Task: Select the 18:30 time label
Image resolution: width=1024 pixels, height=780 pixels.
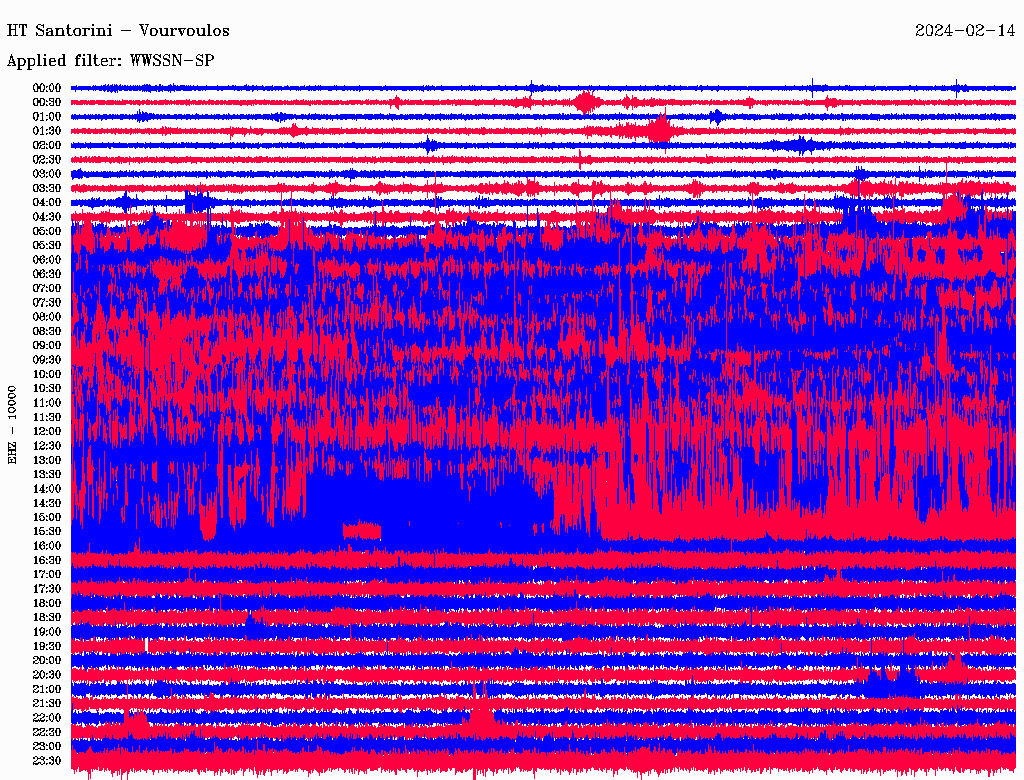Action: [47, 618]
